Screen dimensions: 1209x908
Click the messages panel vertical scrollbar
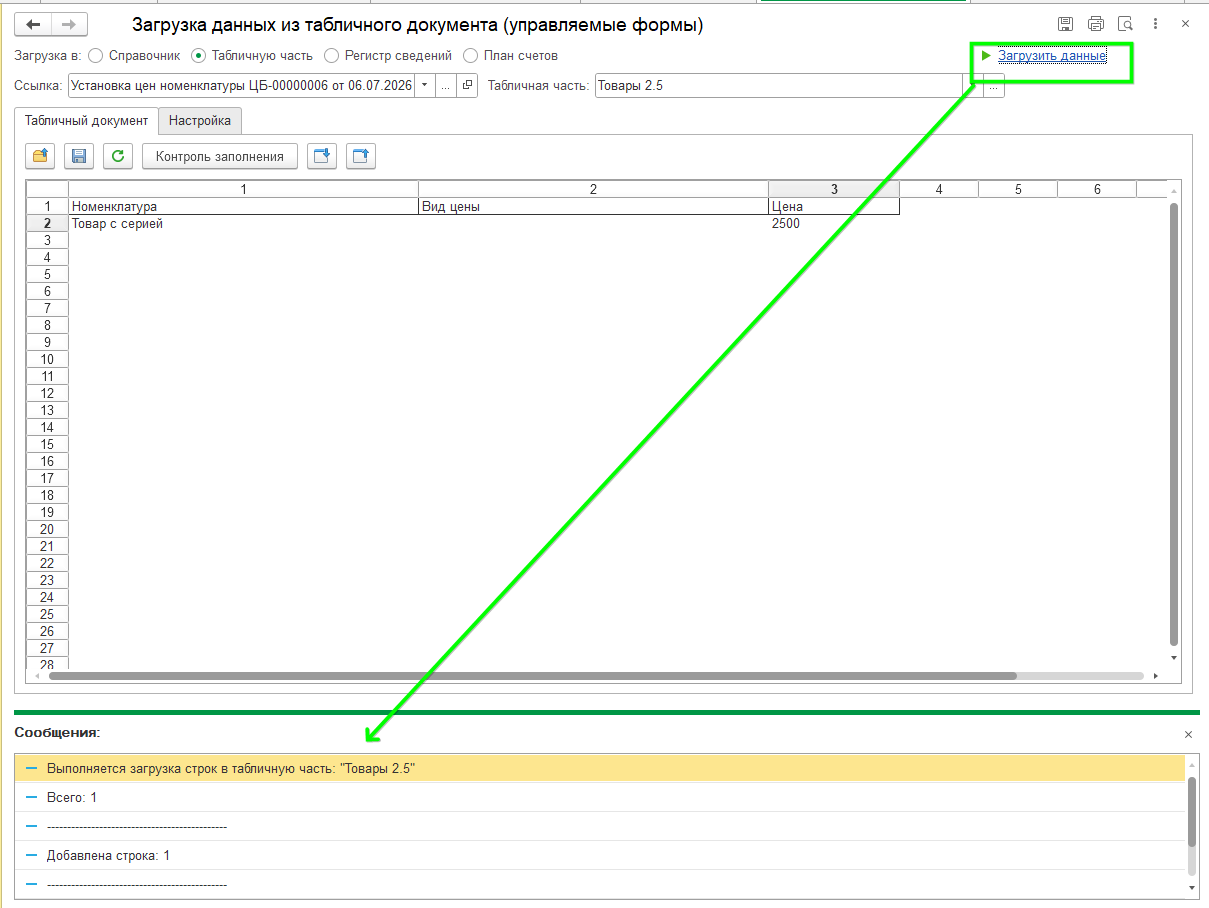[1191, 812]
